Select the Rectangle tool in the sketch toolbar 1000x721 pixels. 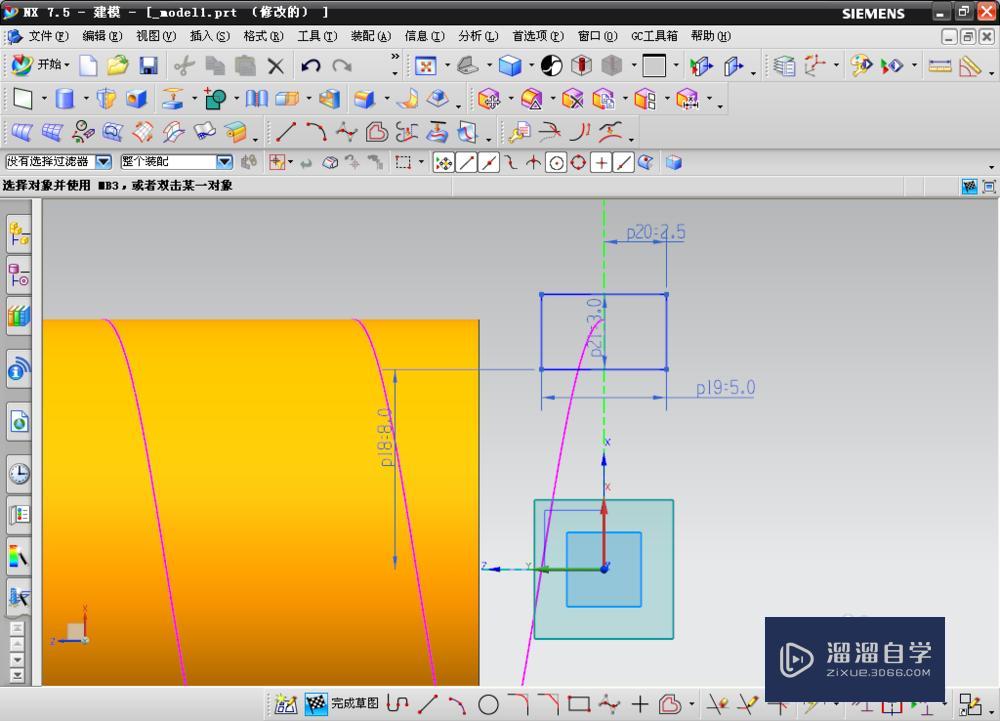(578, 704)
